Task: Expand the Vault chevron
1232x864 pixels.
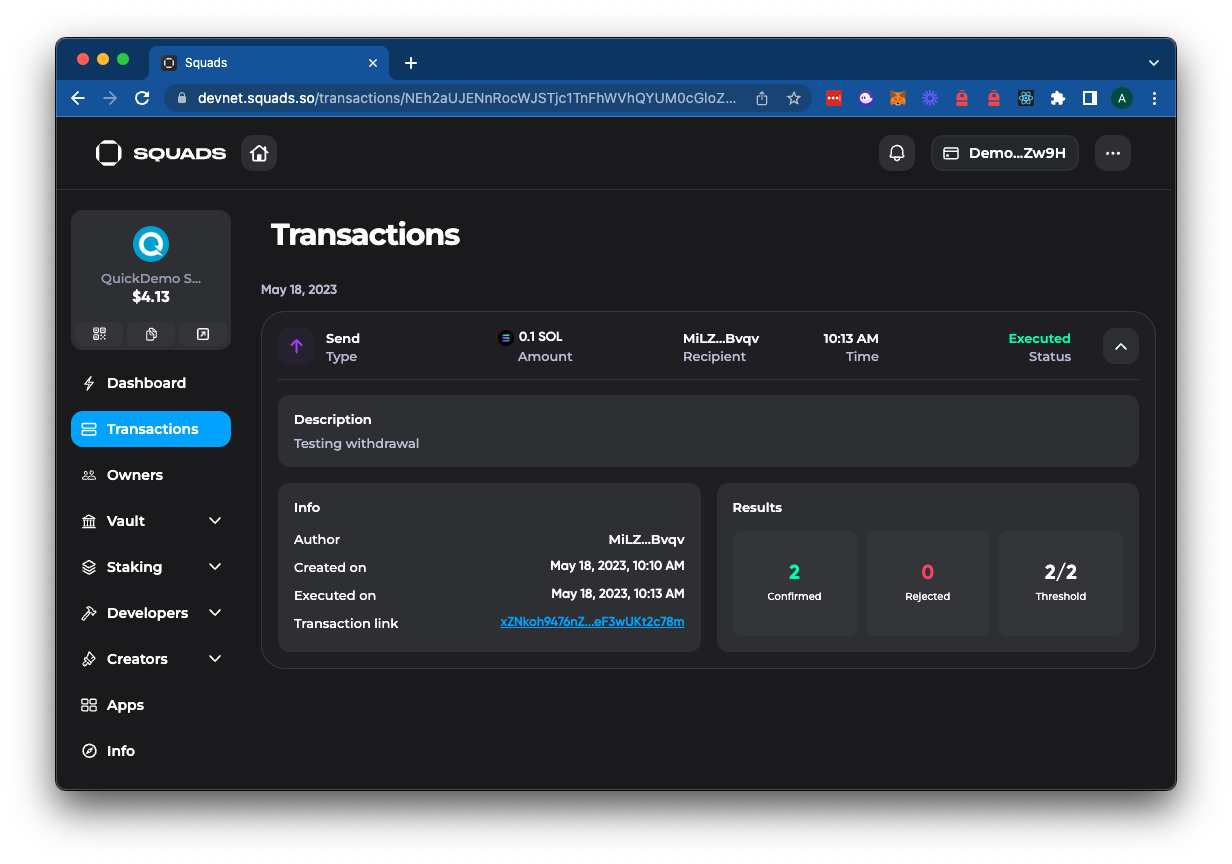Action: click(215, 521)
